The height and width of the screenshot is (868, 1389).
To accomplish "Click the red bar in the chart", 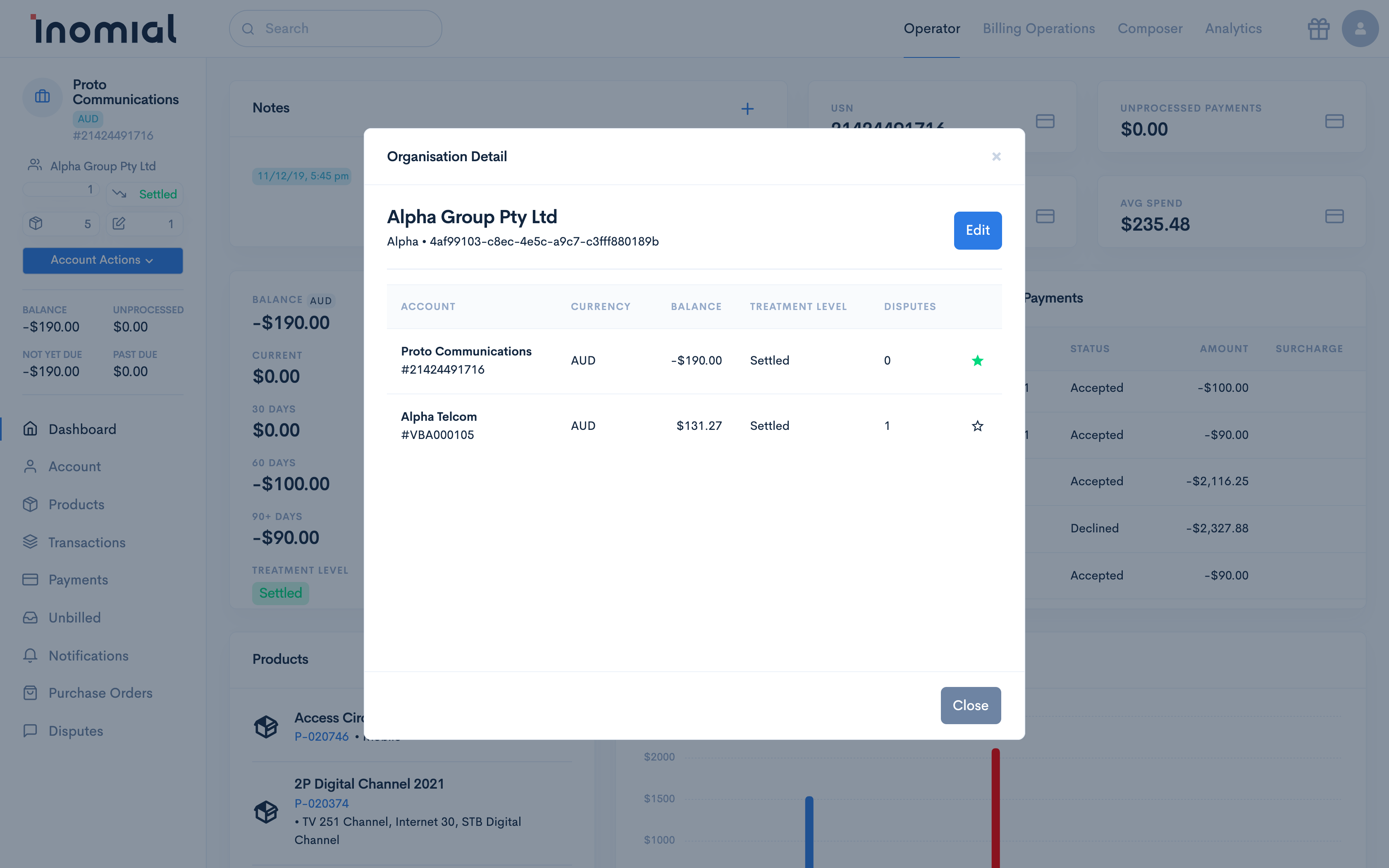I will click(995, 808).
